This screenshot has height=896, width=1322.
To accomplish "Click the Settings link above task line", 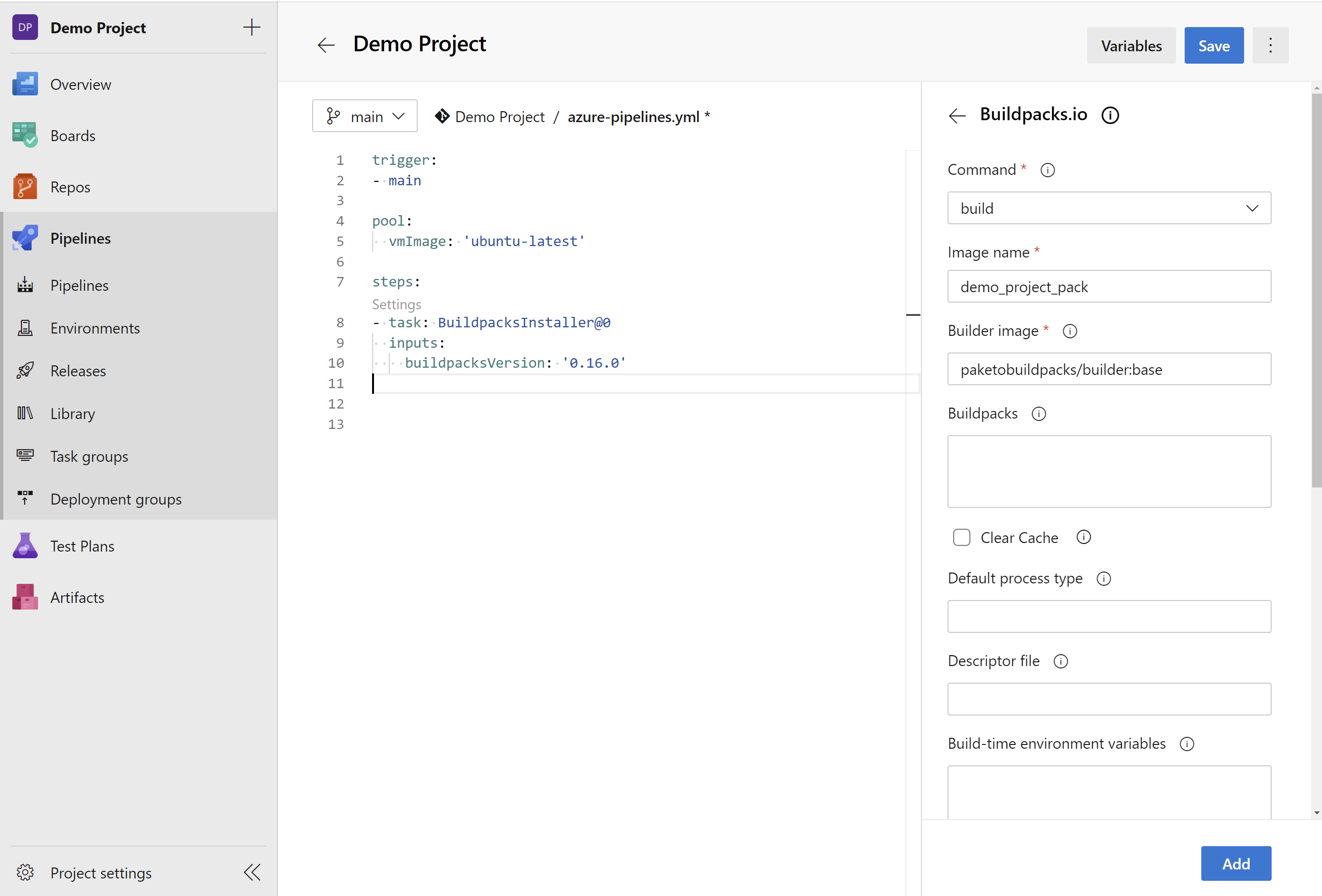I will 396,304.
